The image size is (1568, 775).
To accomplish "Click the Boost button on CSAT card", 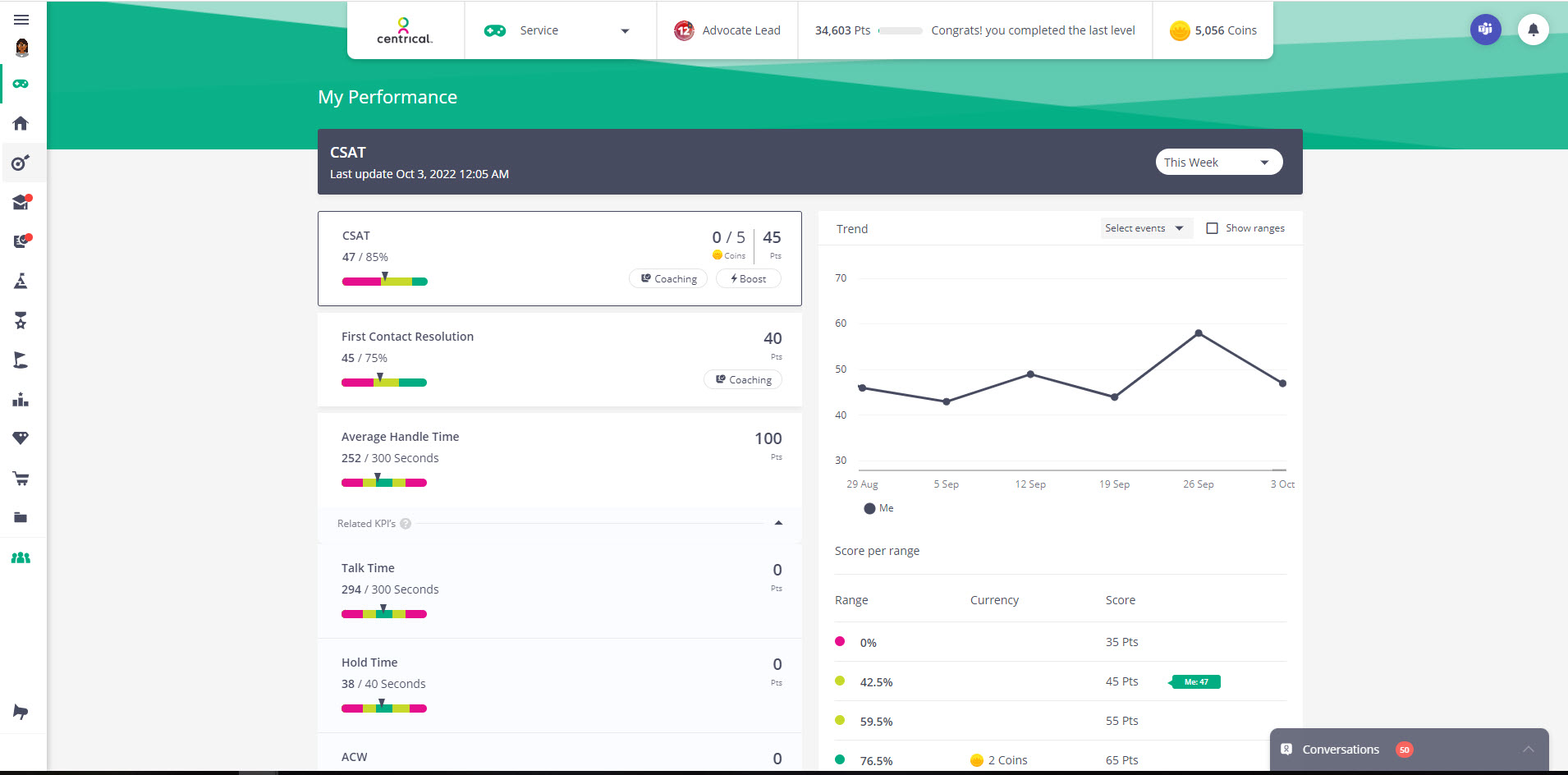I will [x=748, y=278].
